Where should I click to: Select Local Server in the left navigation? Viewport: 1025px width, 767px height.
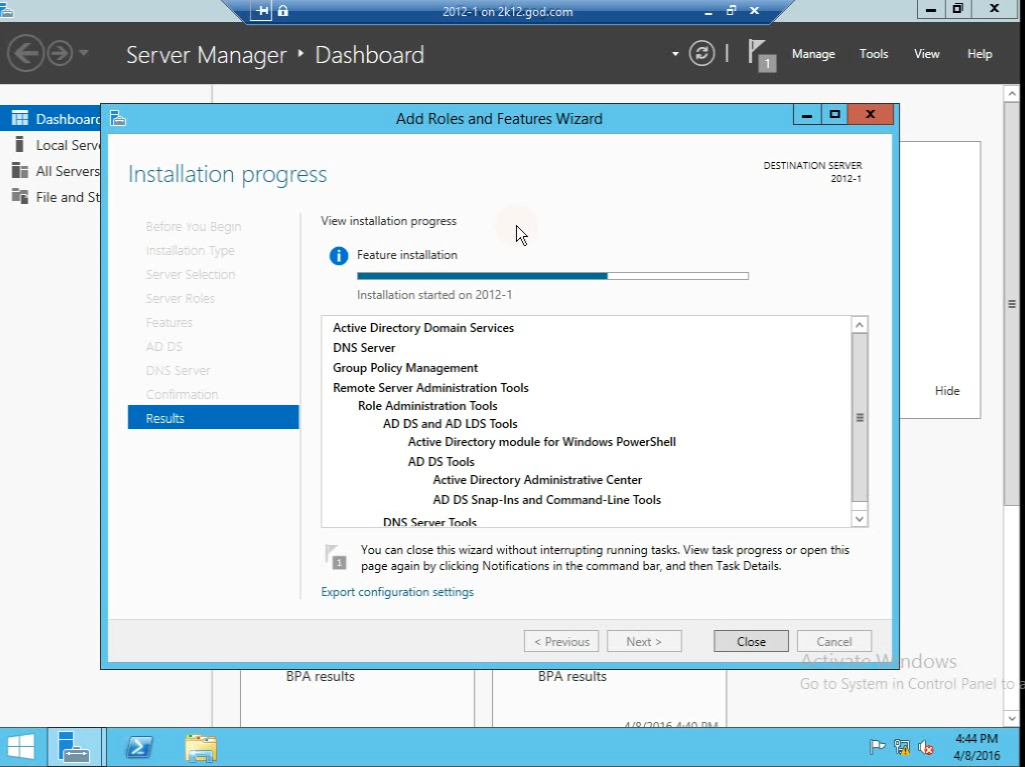[51, 145]
